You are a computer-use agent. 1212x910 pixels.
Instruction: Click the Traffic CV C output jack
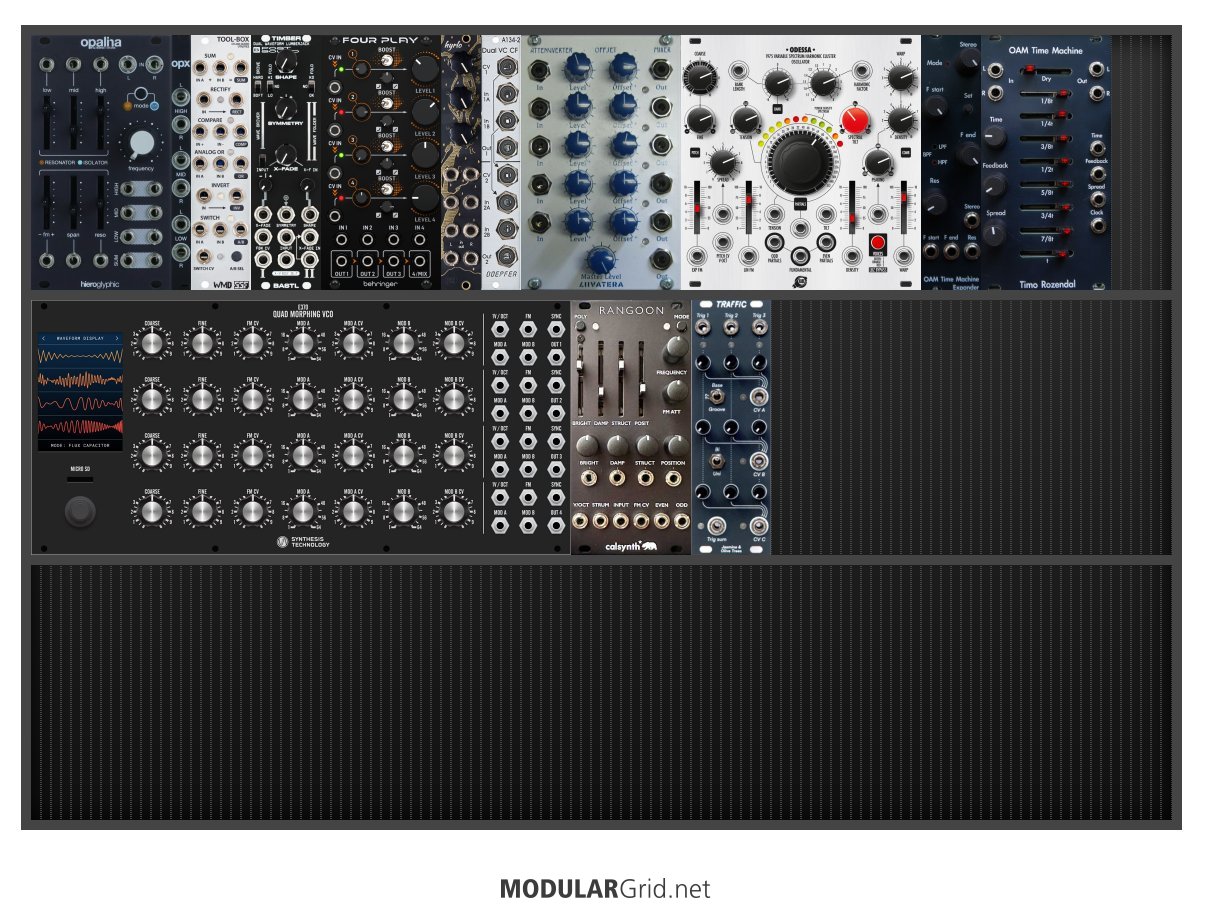pyautogui.click(x=759, y=526)
